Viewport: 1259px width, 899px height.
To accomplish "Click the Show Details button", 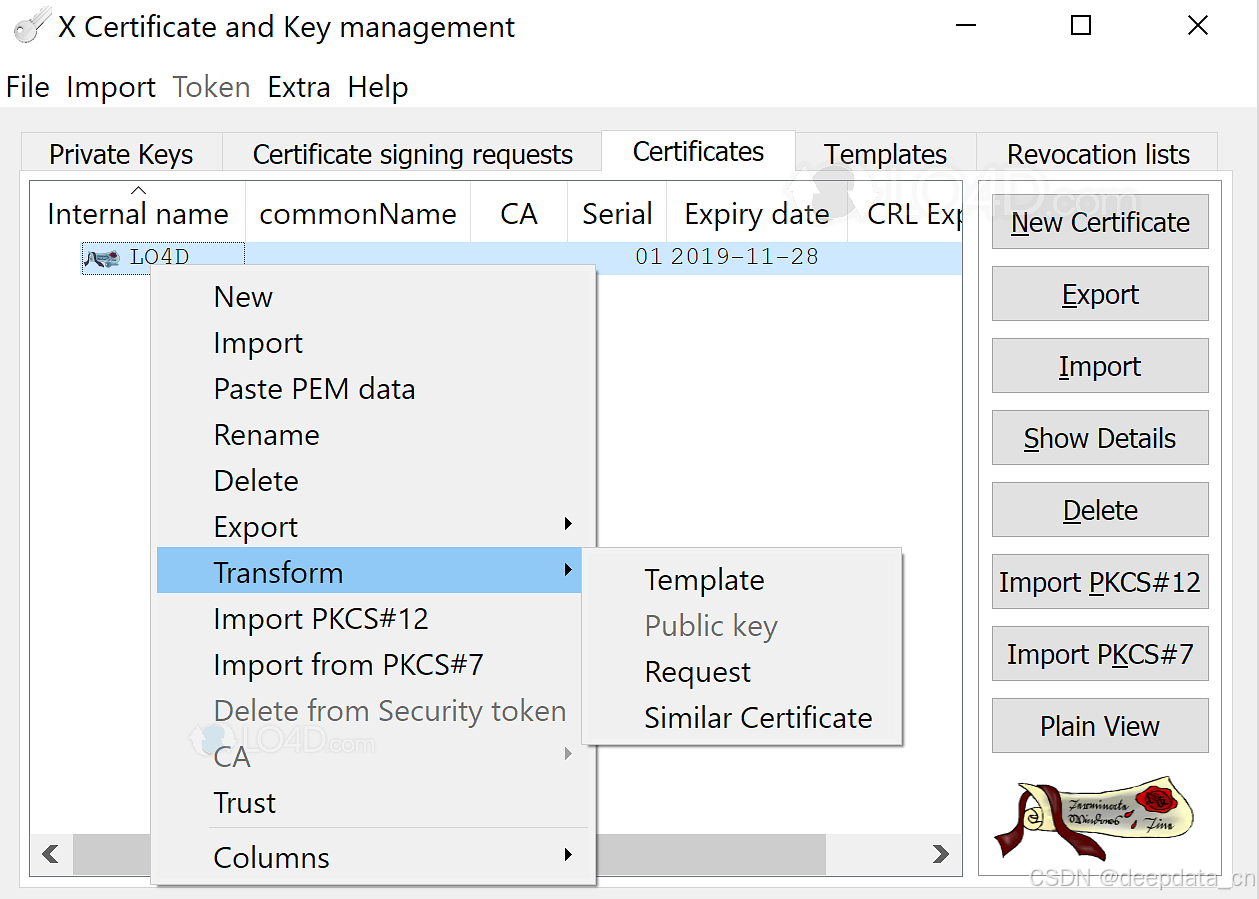I will (x=1100, y=438).
